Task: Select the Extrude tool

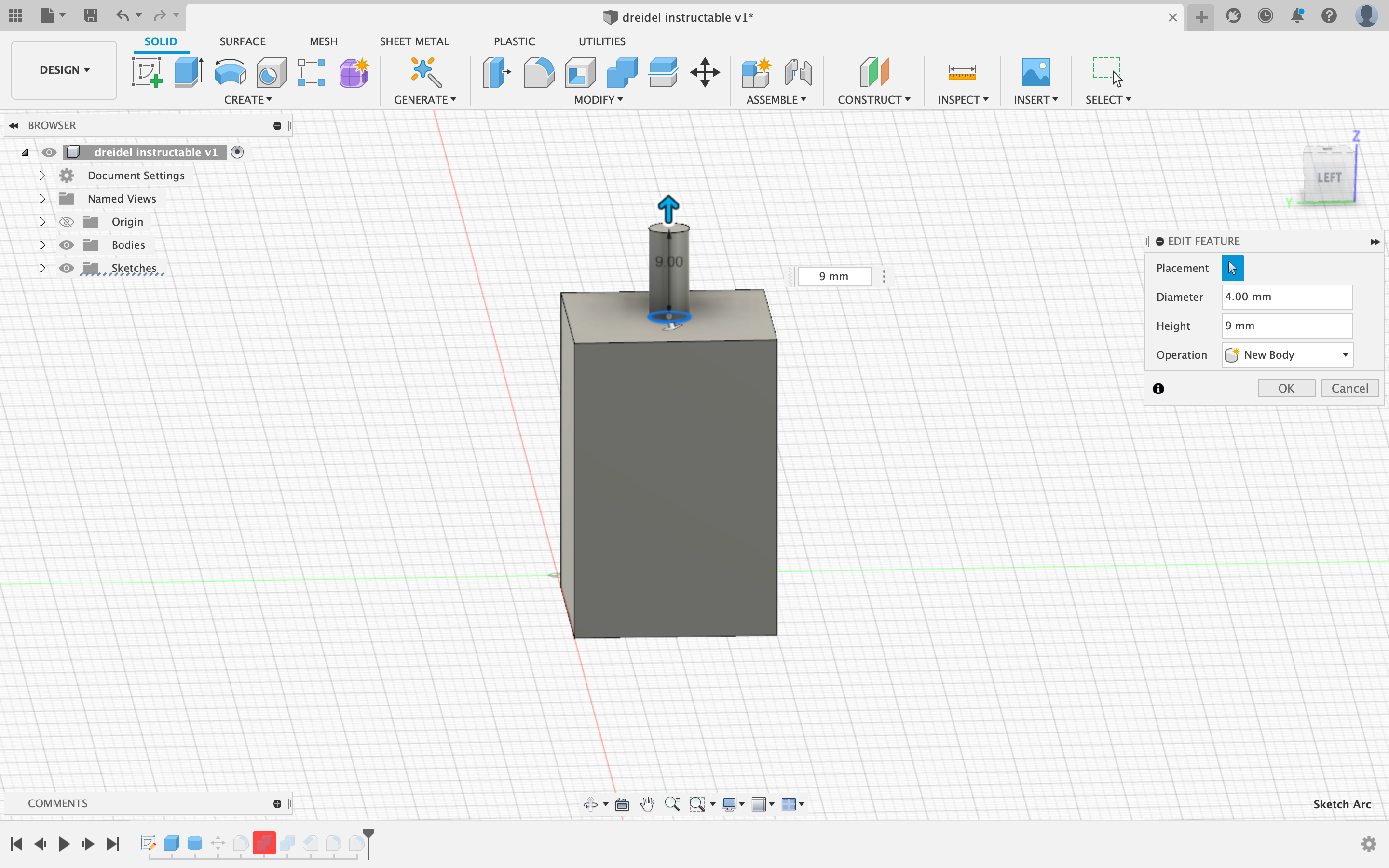Action: [x=188, y=72]
